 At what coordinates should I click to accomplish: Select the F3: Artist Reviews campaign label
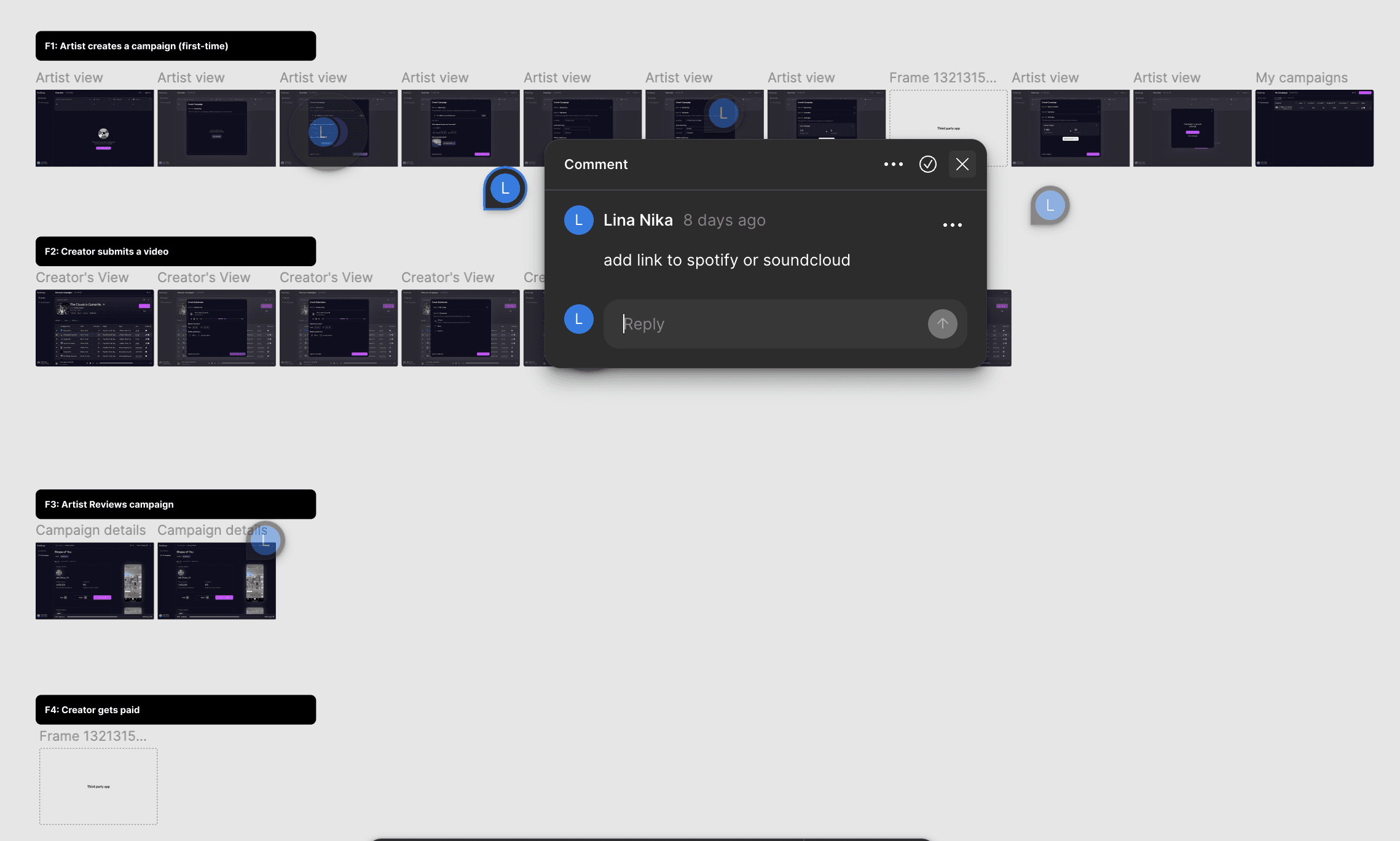(x=176, y=504)
